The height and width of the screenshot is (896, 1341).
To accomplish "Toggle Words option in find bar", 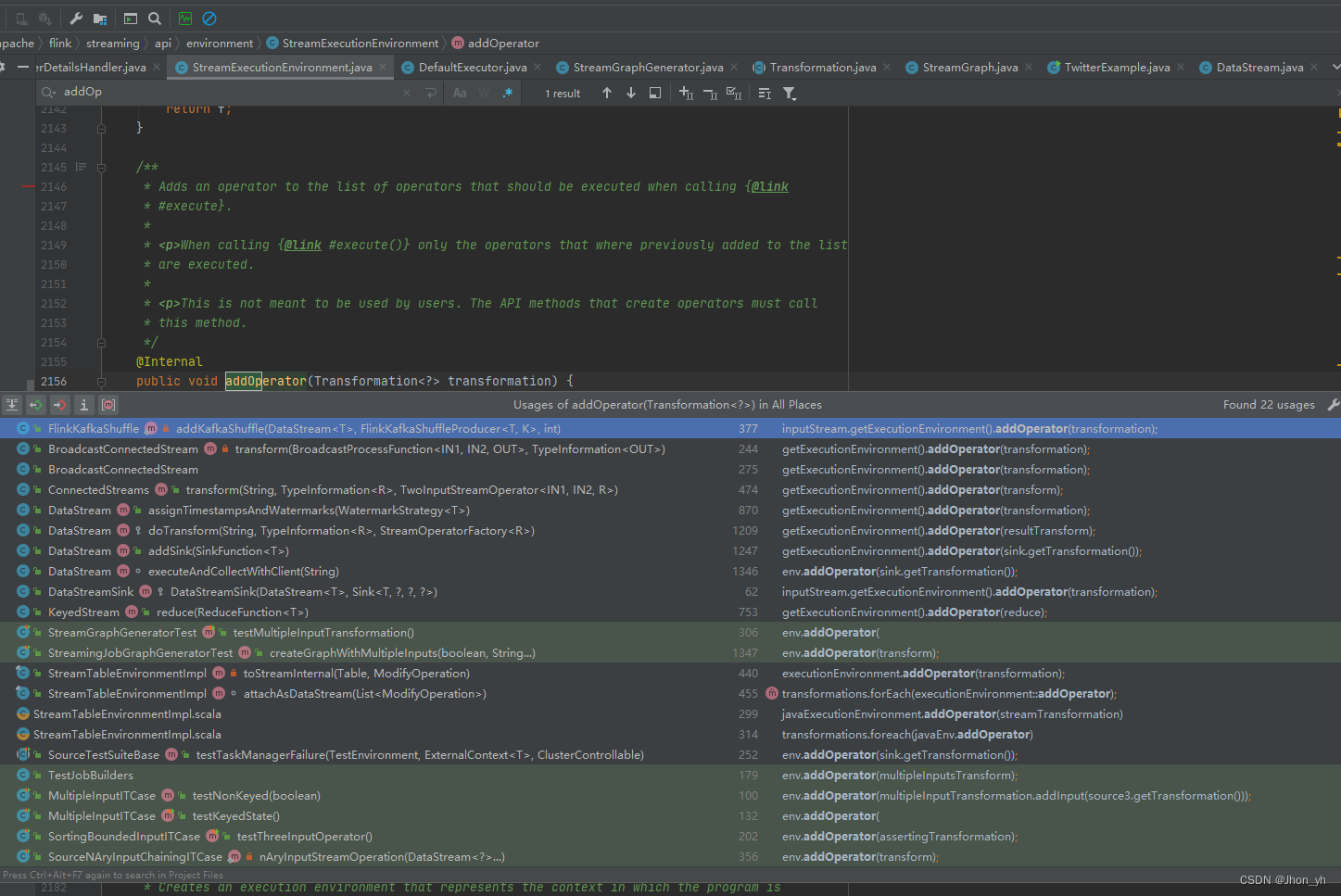I will 484,93.
